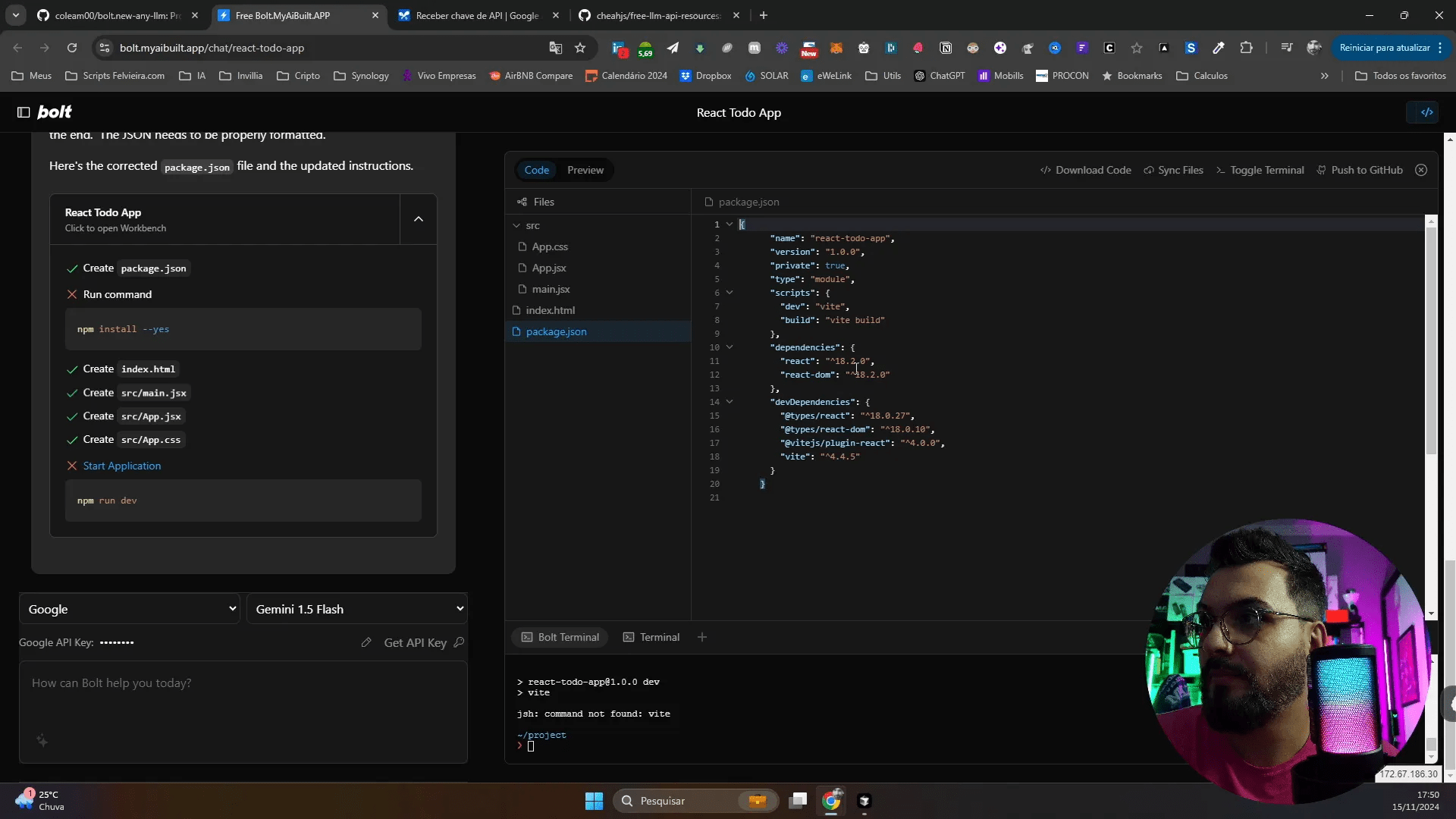Collapse the React Todo App artifact chevron
The width and height of the screenshot is (1456, 819).
tap(418, 219)
